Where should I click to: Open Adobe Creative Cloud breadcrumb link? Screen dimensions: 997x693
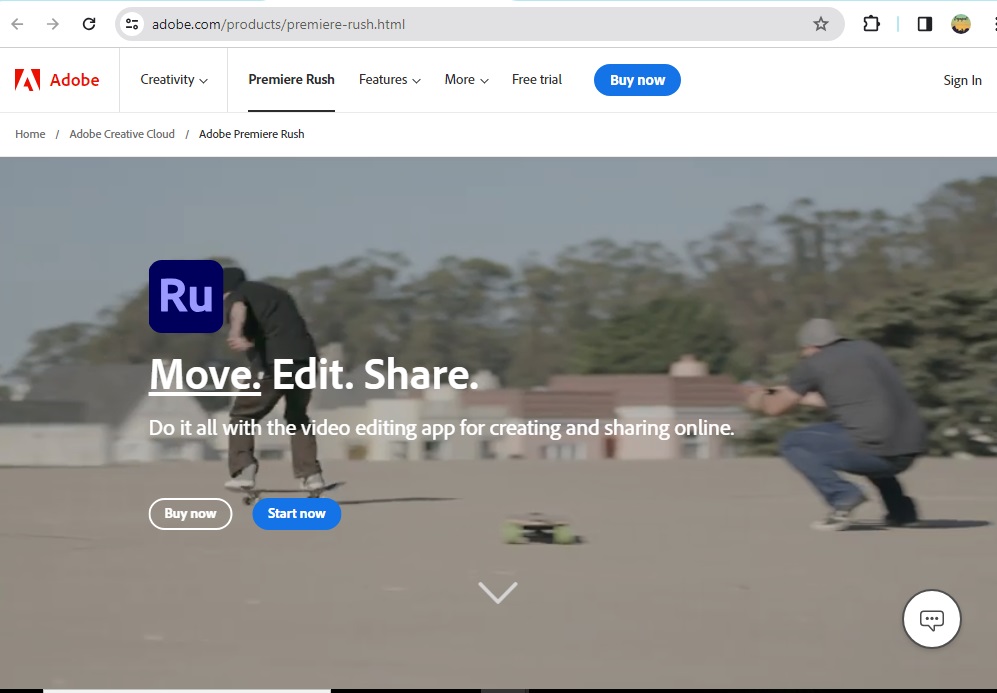122,134
